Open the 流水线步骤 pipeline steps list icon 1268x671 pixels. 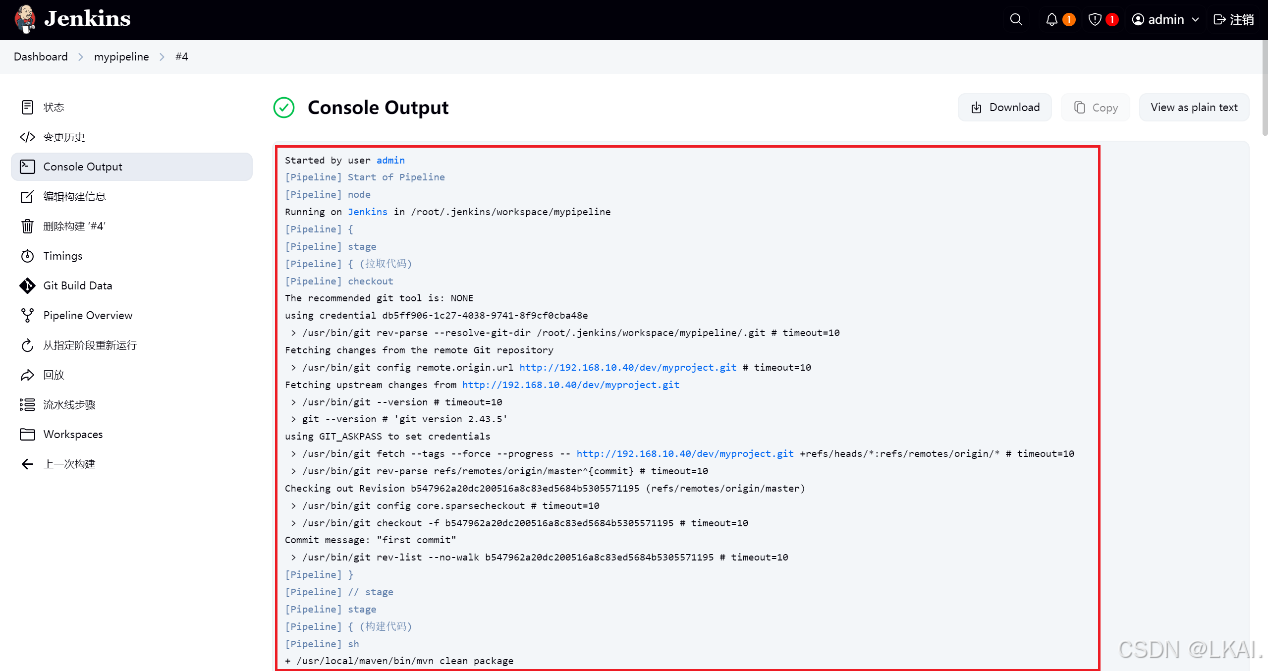coord(27,405)
